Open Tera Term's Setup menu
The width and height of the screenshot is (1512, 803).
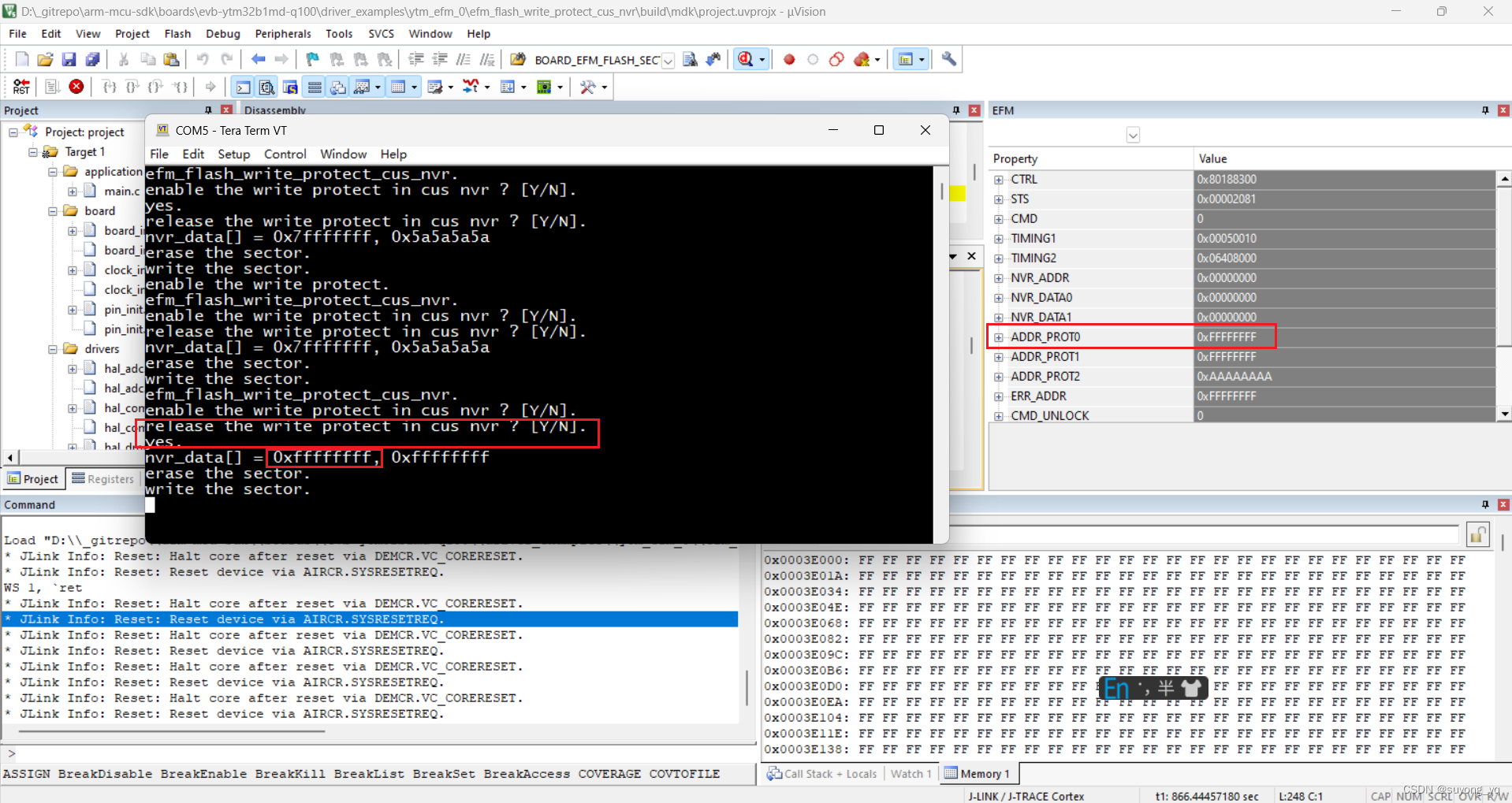point(233,154)
